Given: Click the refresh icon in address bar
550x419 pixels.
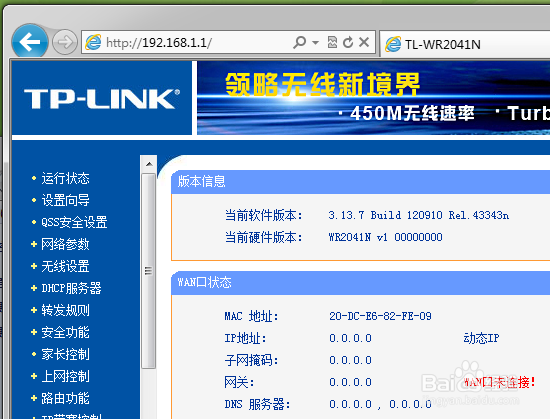Looking at the screenshot, I should [348, 42].
